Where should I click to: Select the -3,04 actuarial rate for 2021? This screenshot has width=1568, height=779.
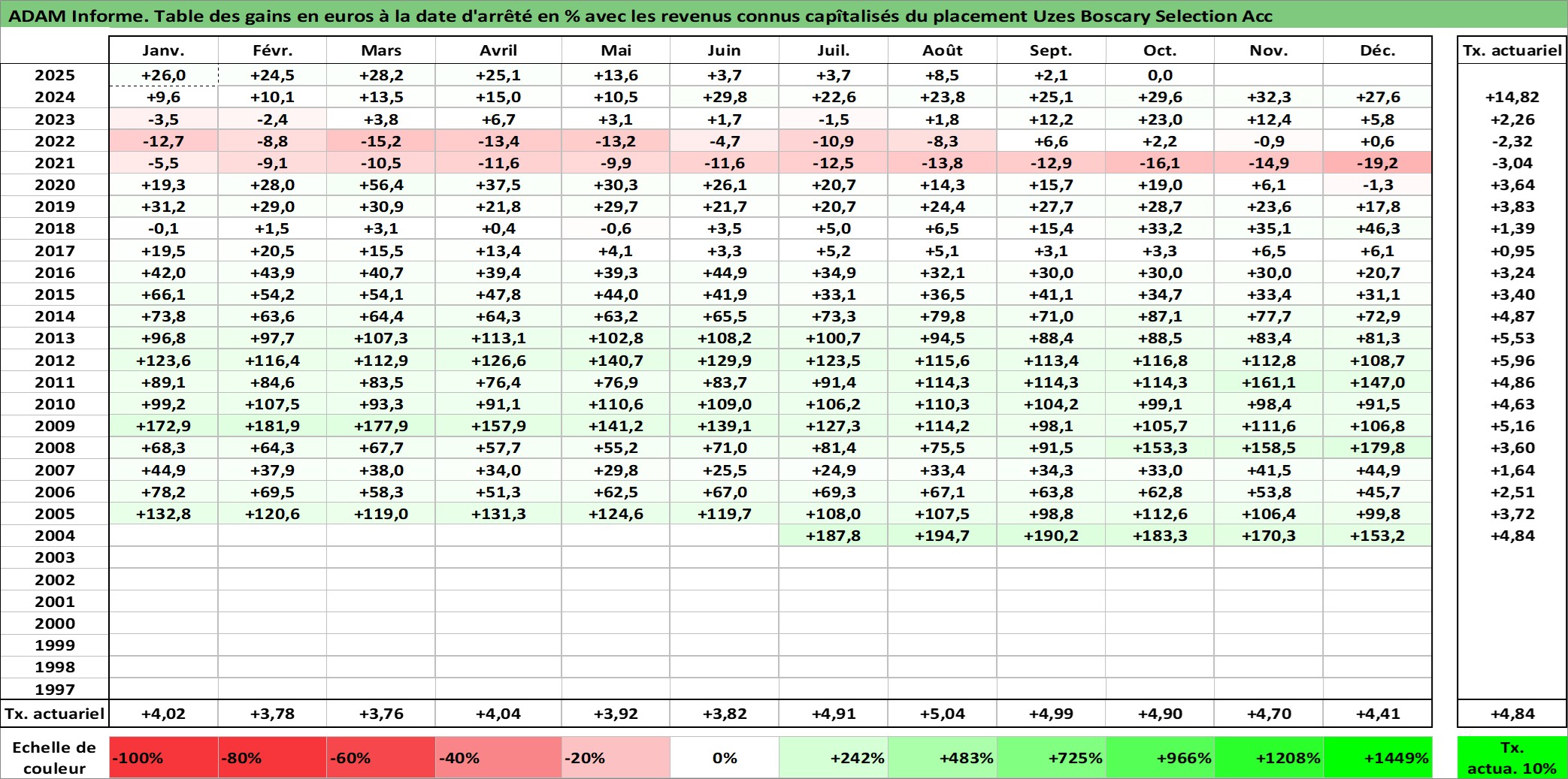click(1512, 163)
